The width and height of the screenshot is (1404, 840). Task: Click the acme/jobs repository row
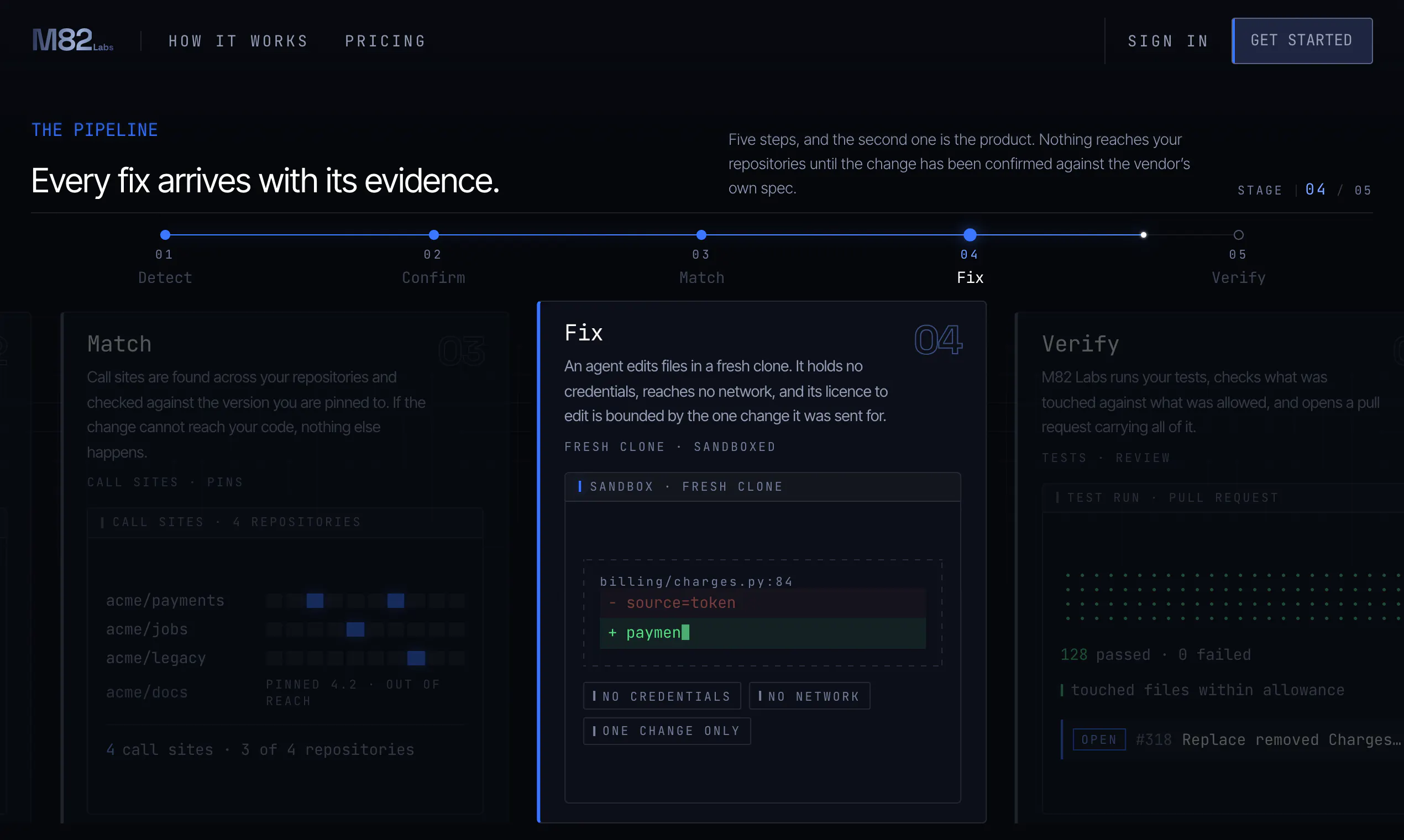[285, 629]
